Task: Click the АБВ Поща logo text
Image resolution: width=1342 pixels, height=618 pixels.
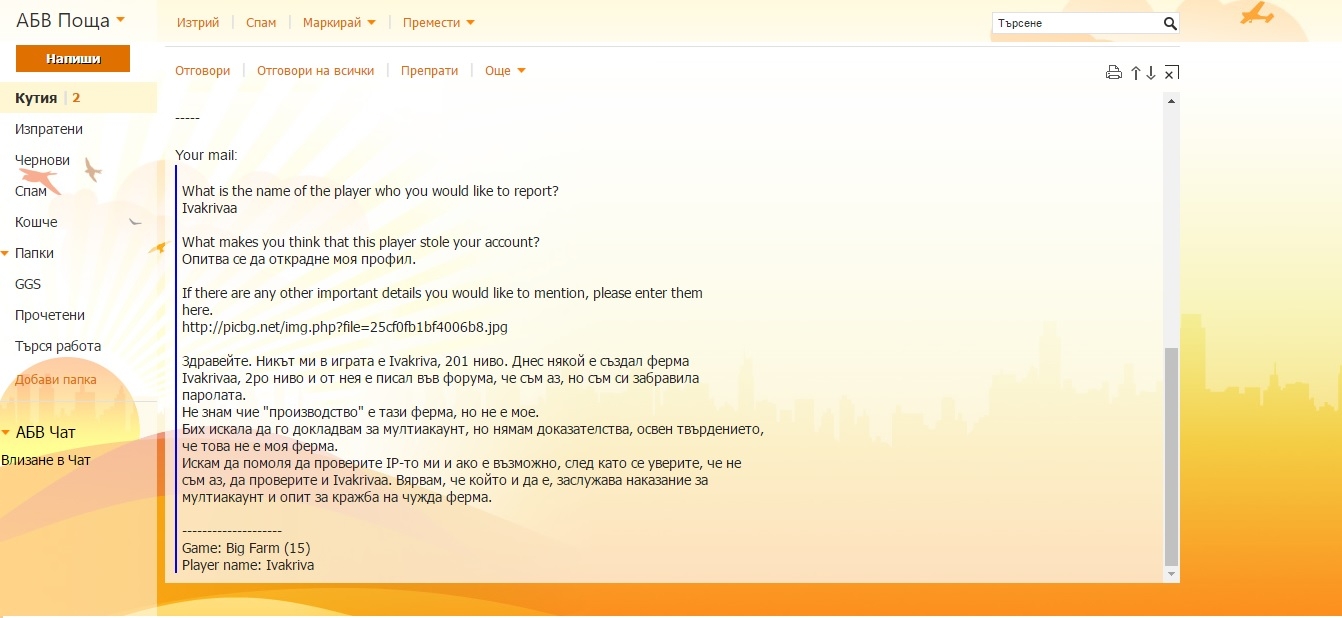Action: tap(63, 19)
